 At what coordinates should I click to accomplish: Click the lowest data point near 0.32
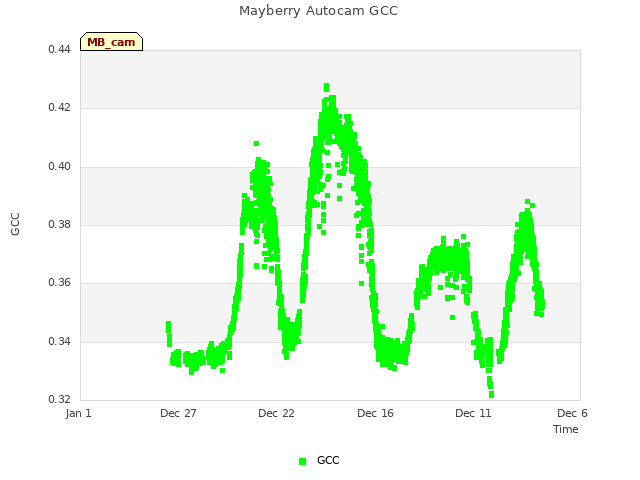coord(491,395)
